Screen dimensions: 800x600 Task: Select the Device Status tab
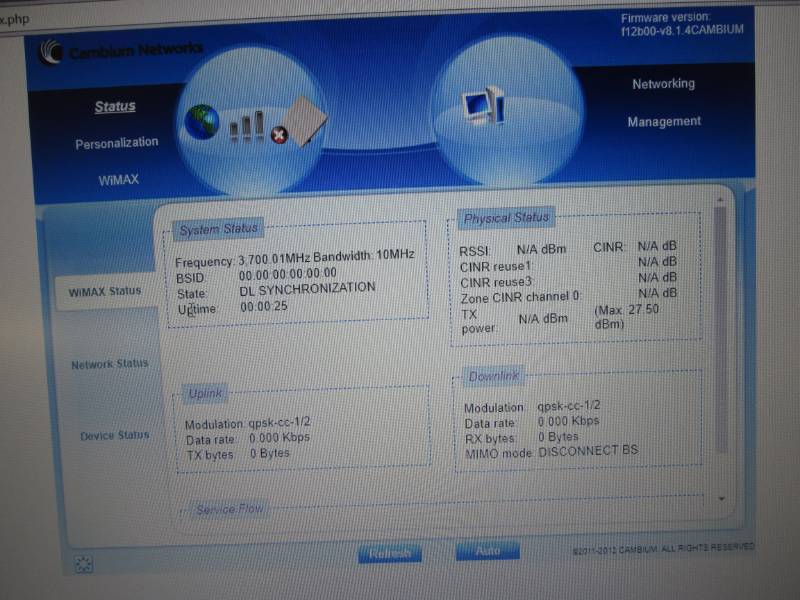[115, 436]
